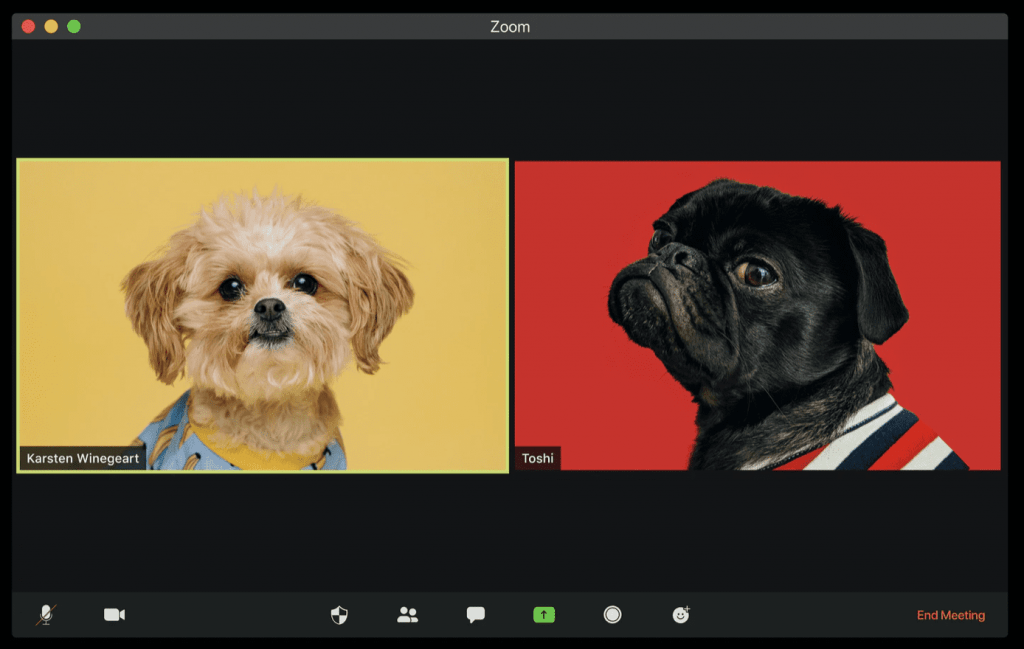Minimize the window using the yellow button
Image resolution: width=1024 pixels, height=649 pixels.
tap(51, 27)
